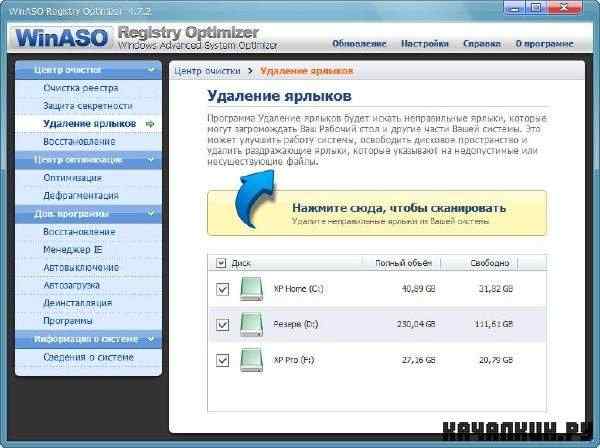Collapse the Информация о системе section
The width and height of the screenshot is (600, 448).
(x=152, y=339)
